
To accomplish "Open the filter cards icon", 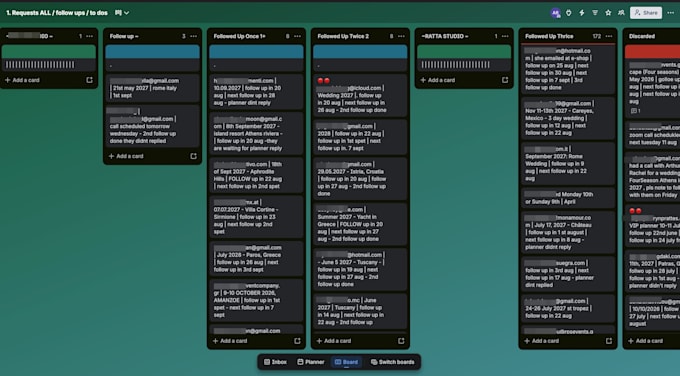I will (595, 13).
